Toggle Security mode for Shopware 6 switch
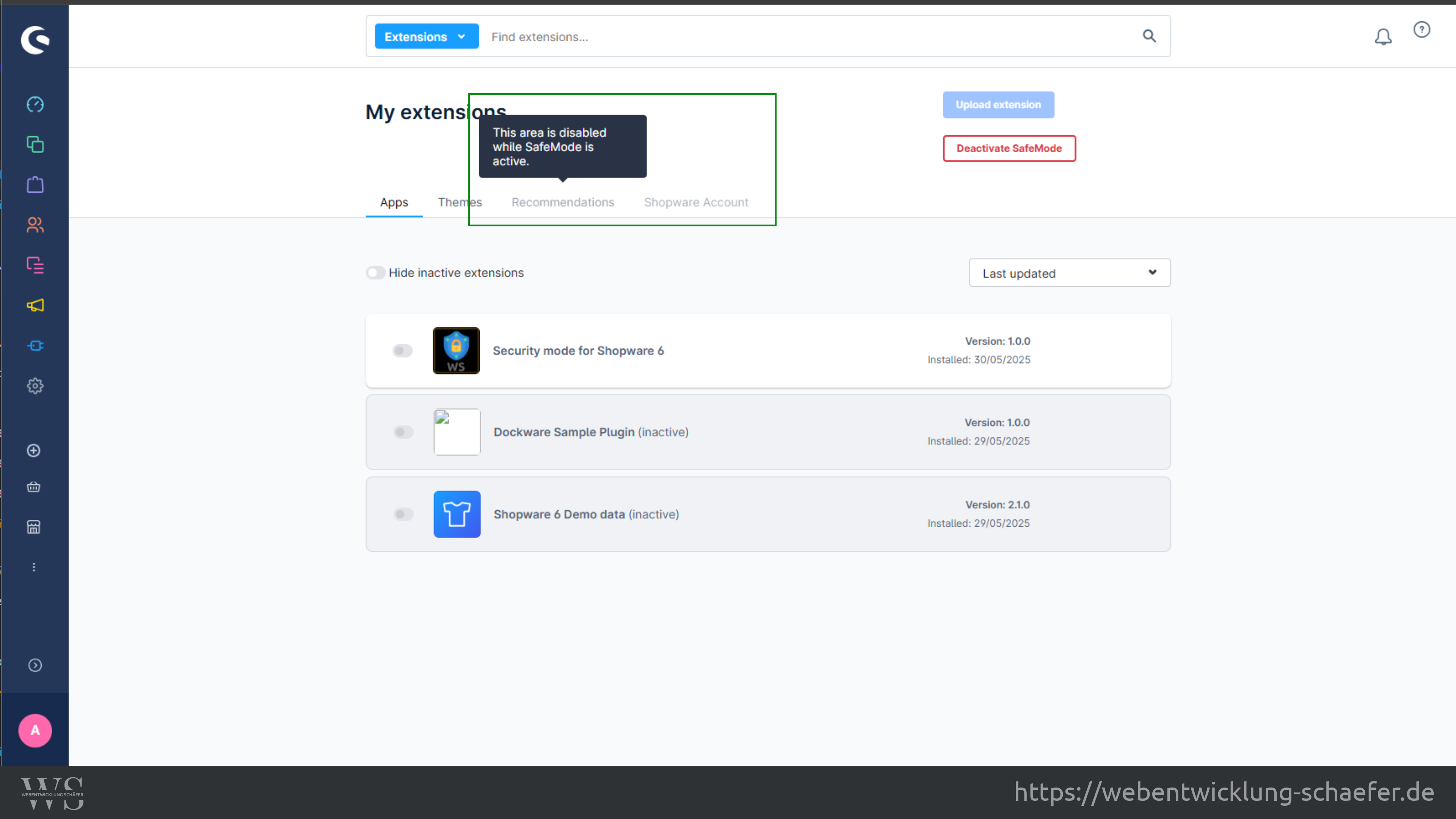 tap(402, 350)
